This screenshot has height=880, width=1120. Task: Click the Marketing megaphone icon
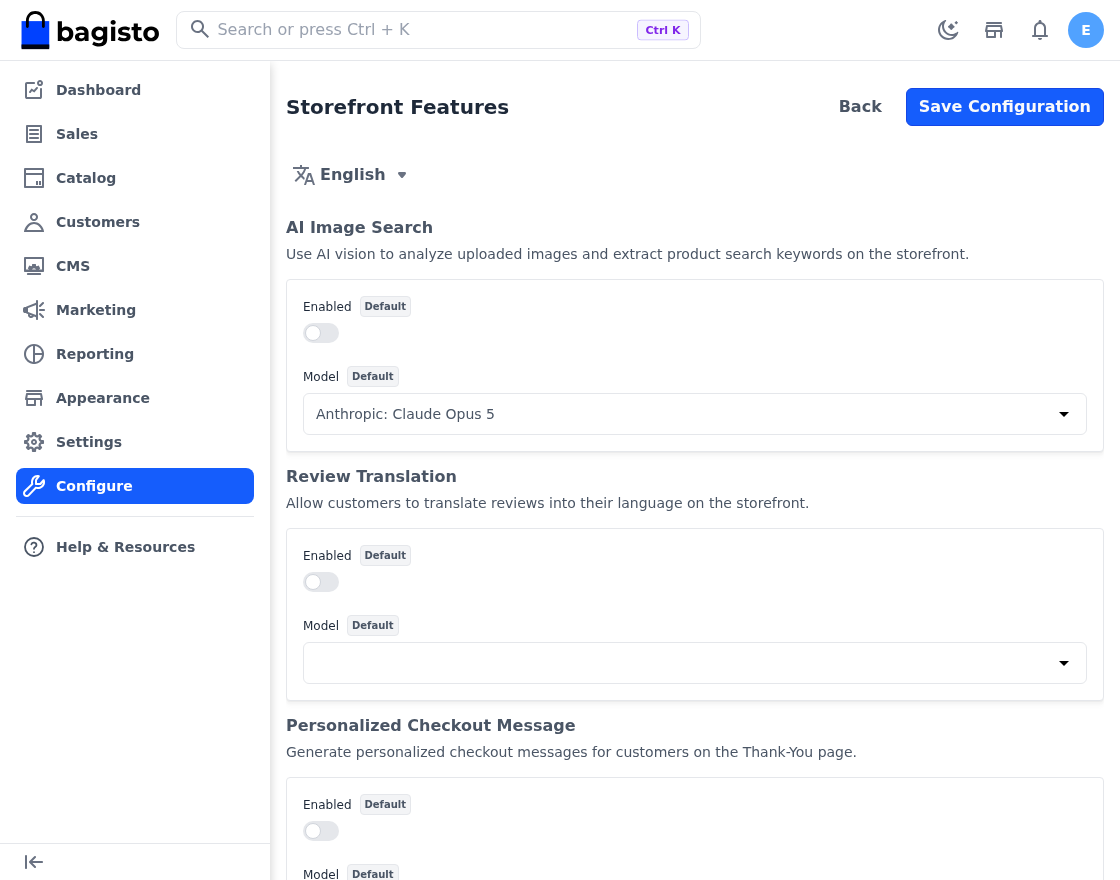coord(34,310)
